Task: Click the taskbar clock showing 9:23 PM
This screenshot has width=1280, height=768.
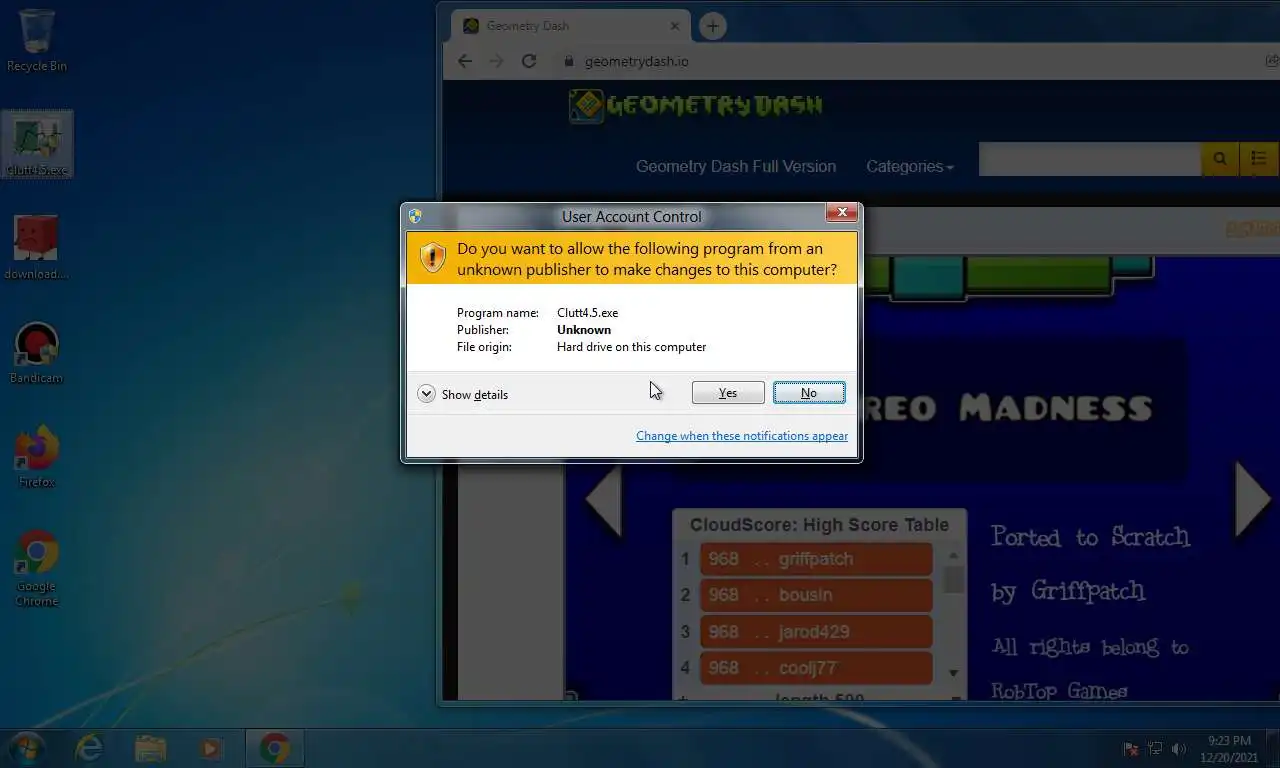Action: coord(1227,749)
